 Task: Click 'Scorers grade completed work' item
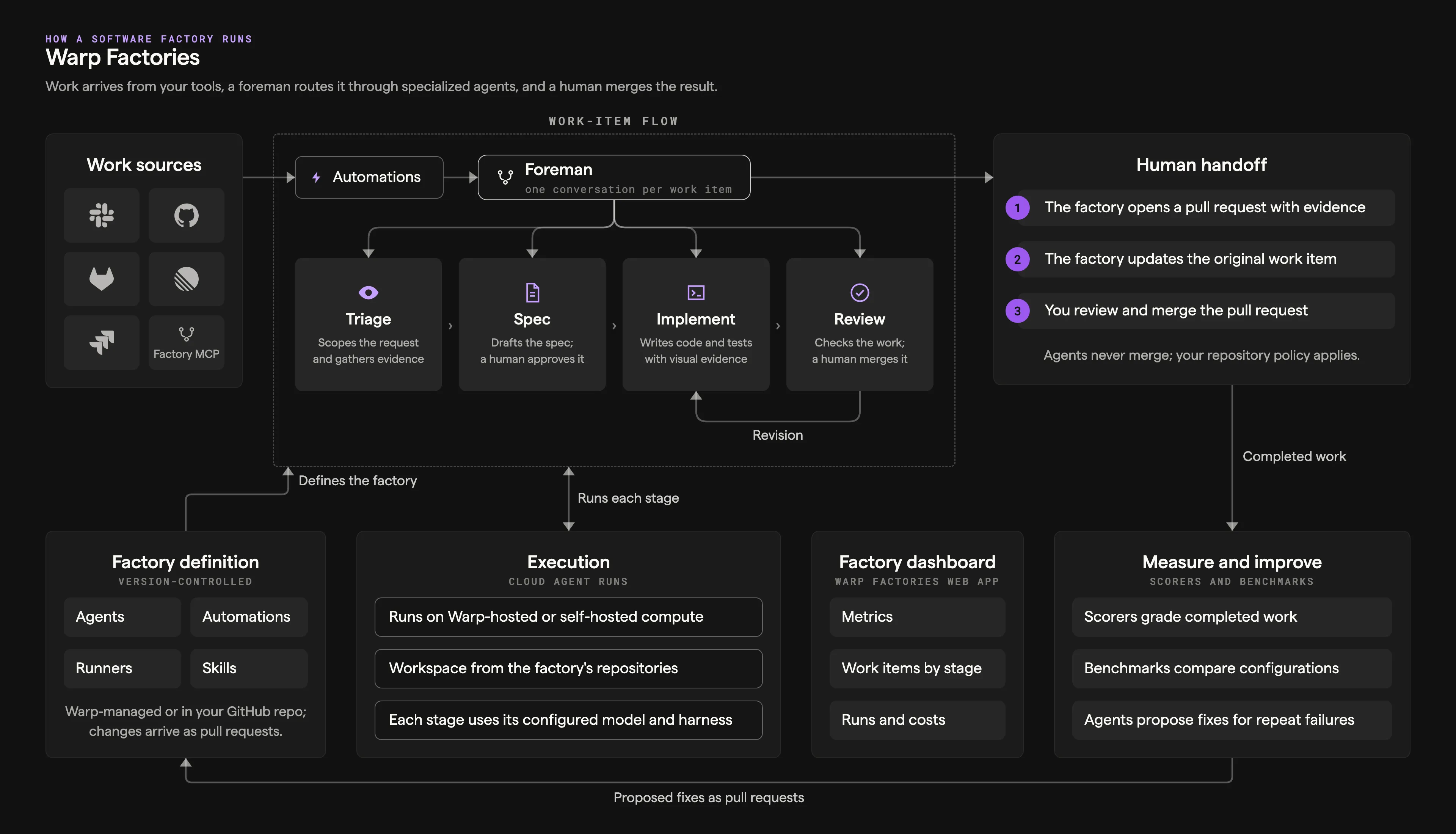pos(1232,617)
